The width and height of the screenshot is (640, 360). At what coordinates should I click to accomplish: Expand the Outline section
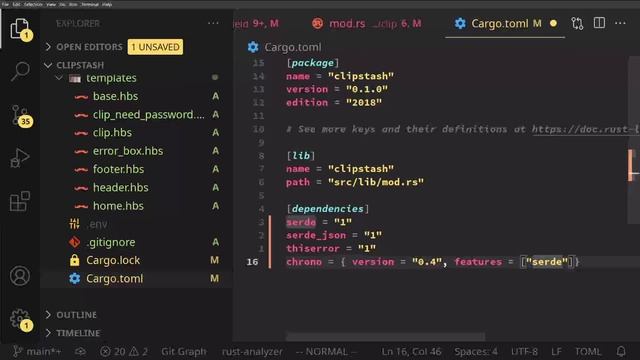click(48, 315)
